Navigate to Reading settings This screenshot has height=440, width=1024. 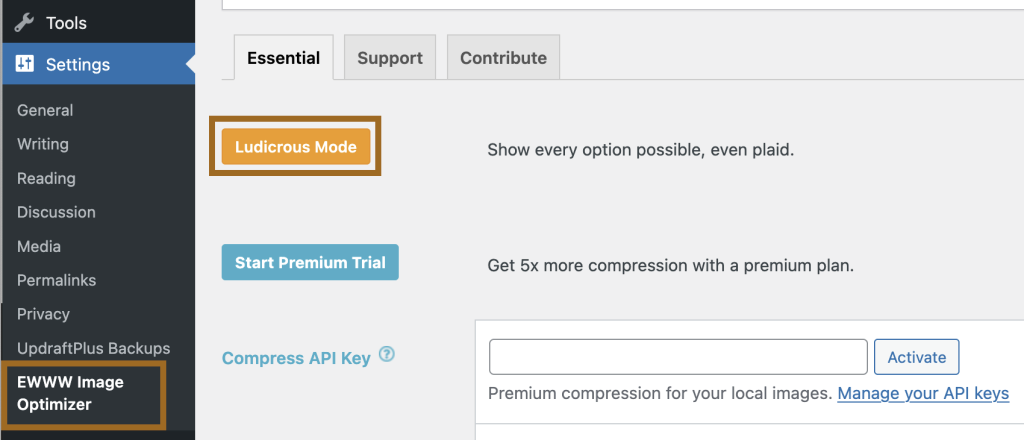point(46,178)
